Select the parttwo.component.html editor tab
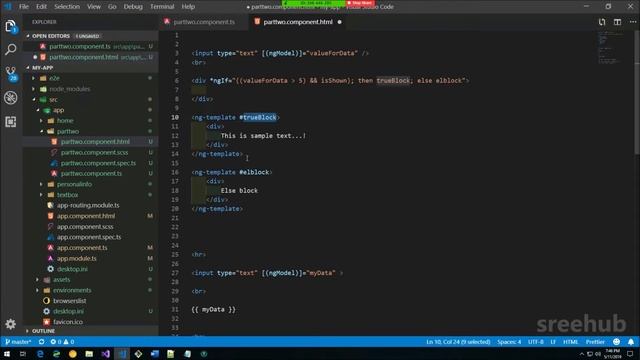640x360 pixels. click(298, 22)
